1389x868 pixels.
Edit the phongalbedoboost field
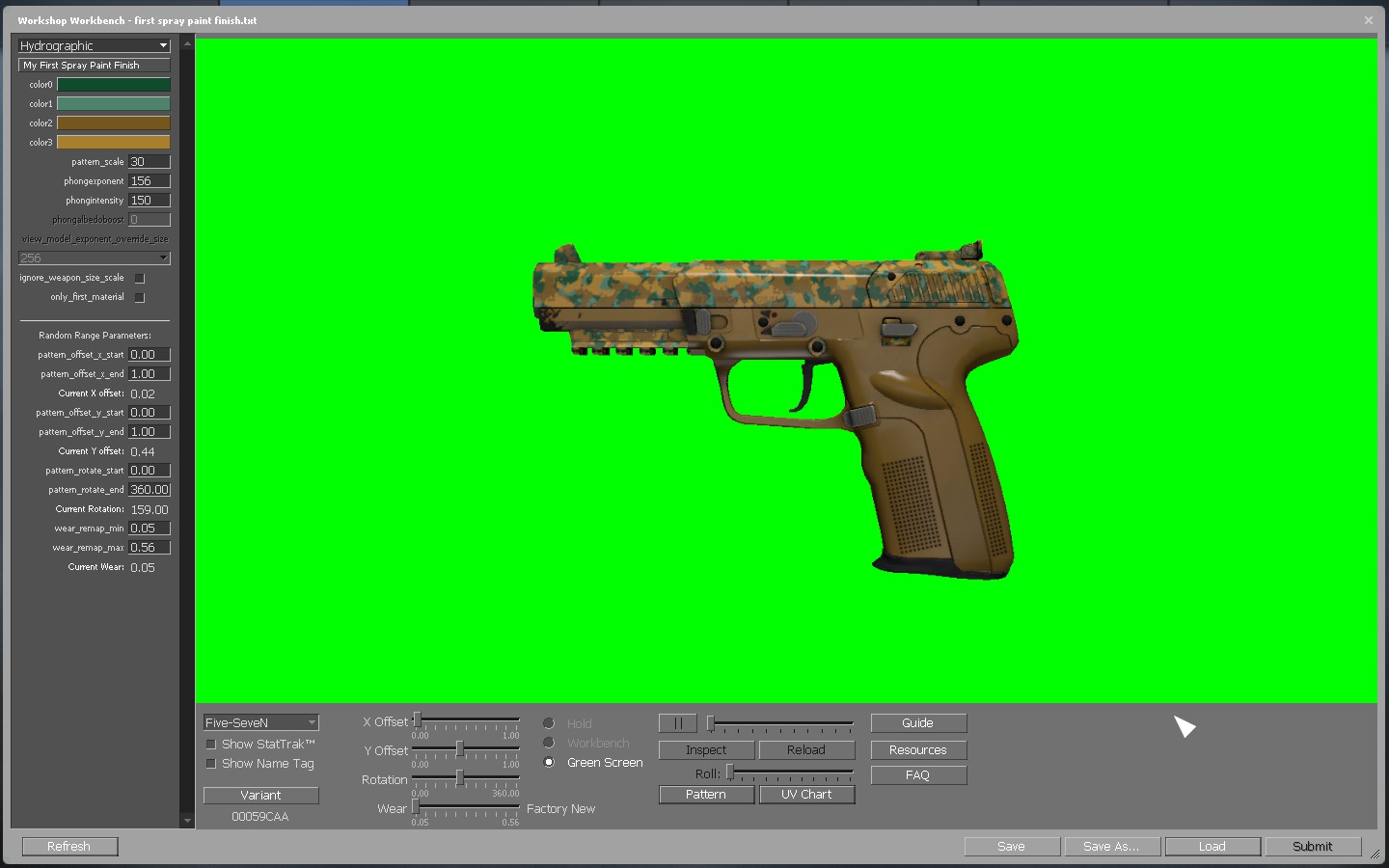(x=150, y=219)
